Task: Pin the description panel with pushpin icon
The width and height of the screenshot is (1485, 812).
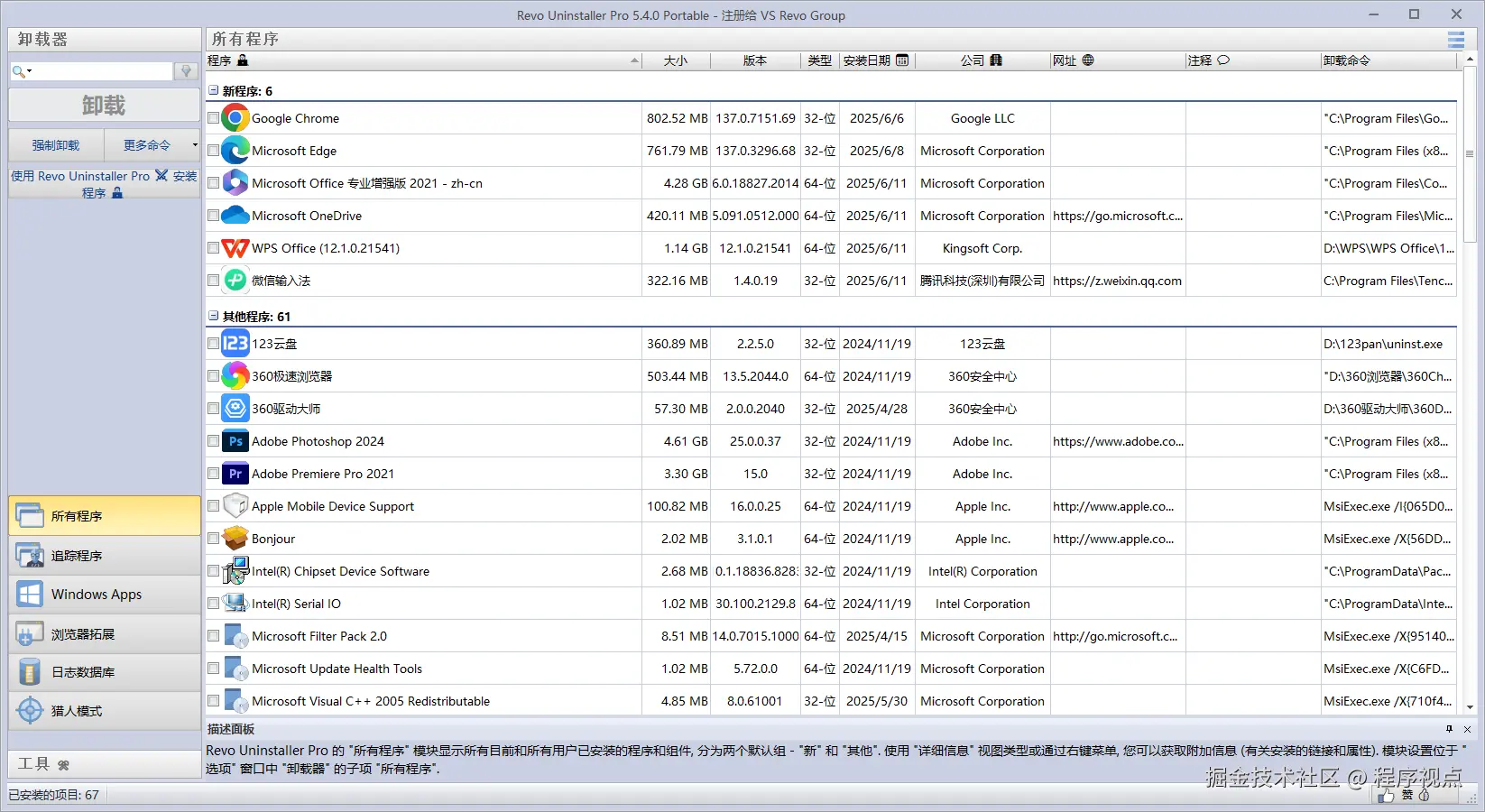Action: (1450, 729)
